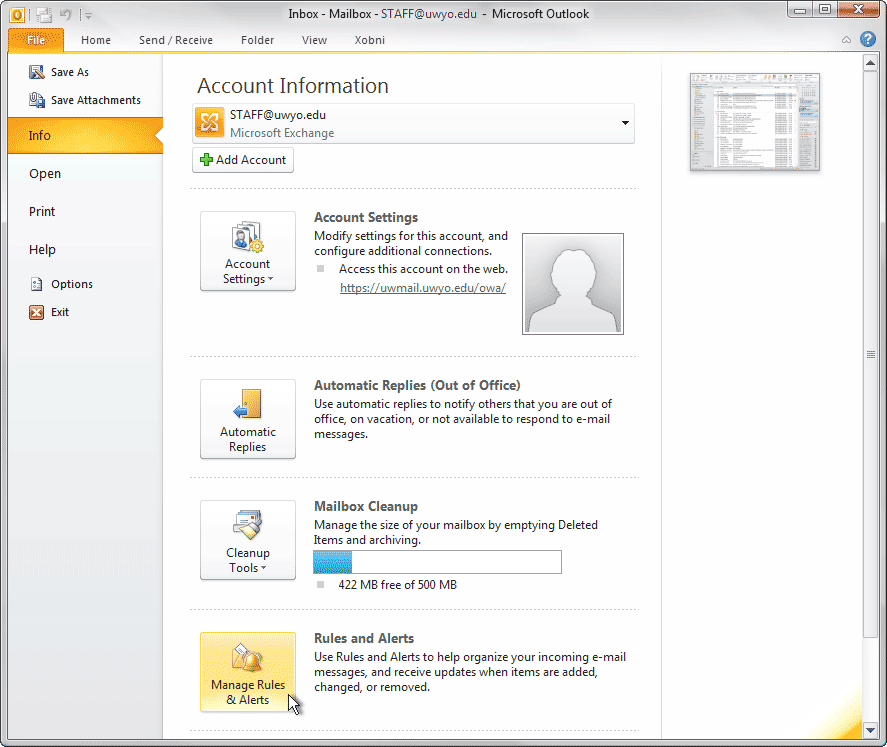Click the Manage Rules & Alerts bell icon

point(247,658)
